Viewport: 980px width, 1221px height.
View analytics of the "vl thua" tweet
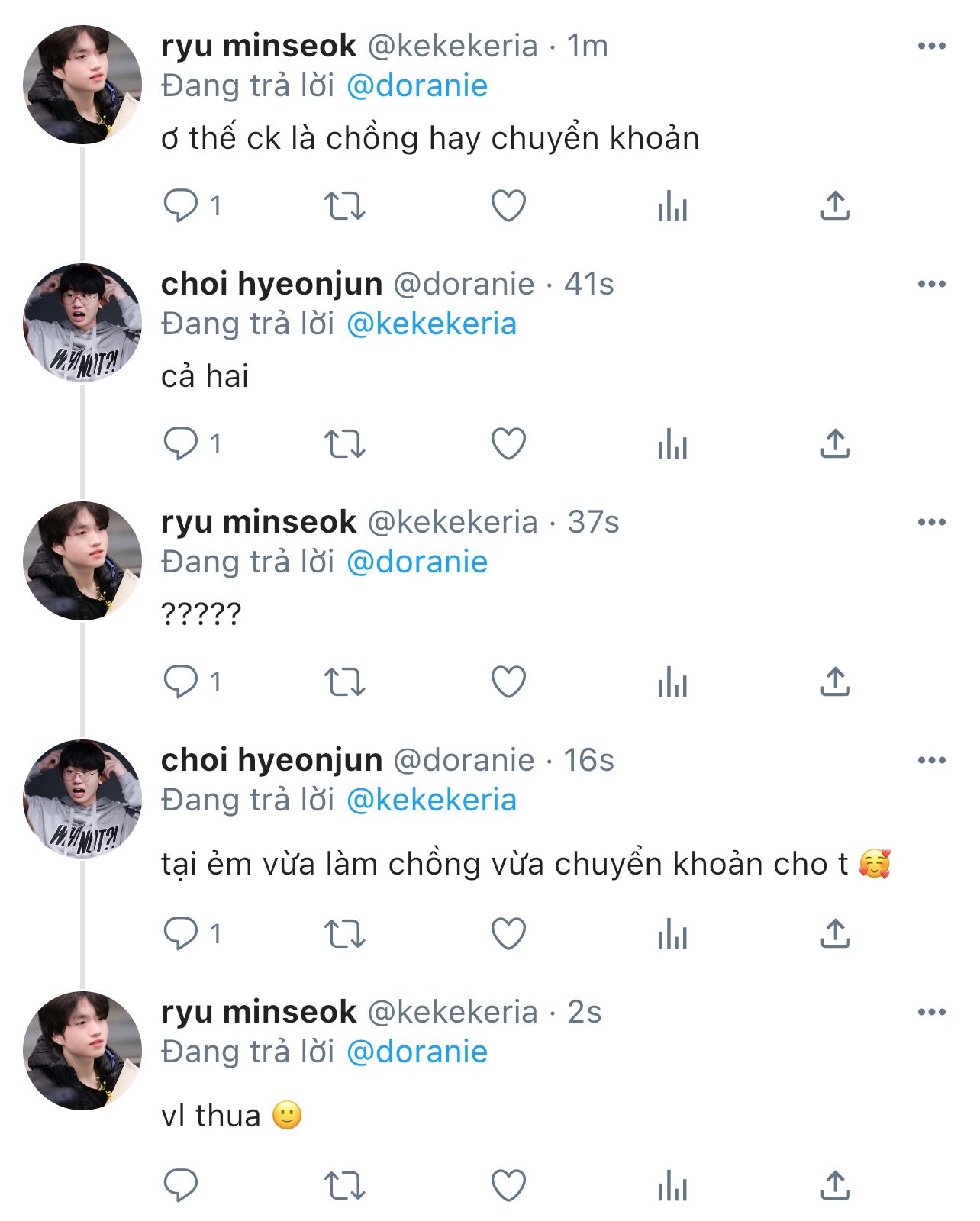672,1187
